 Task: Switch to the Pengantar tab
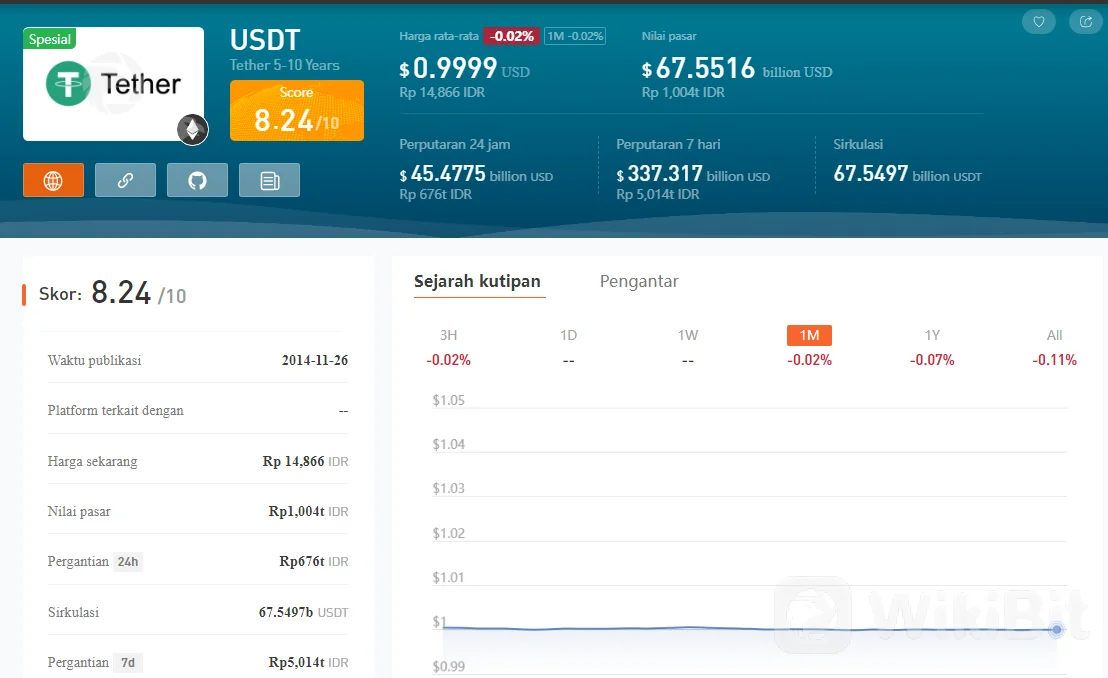point(639,281)
